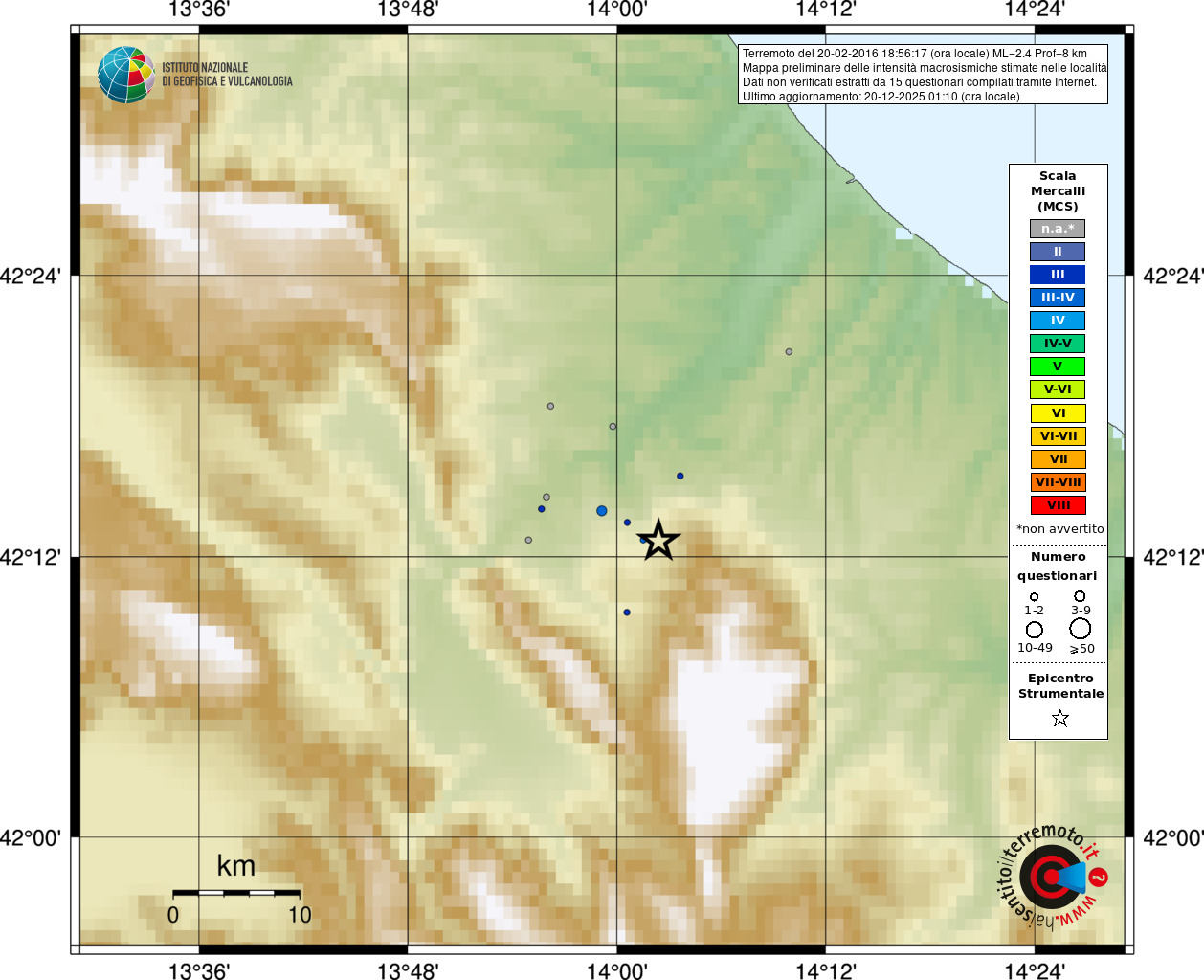
Task: Click the intensity II legend swatch
Action: (x=1058, y=252)
